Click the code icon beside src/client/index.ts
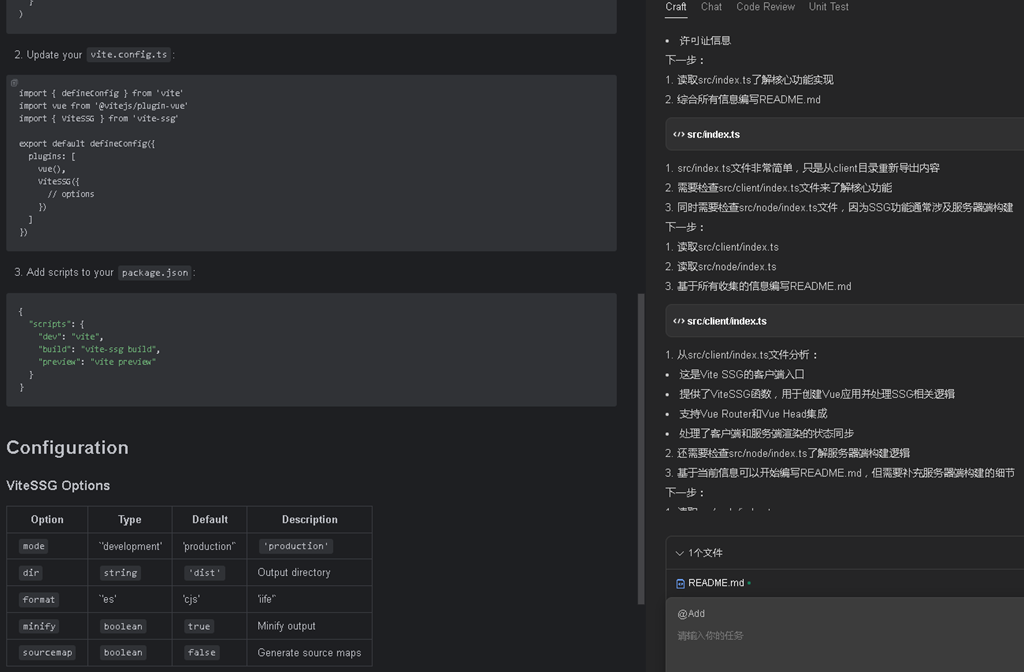This screenshot has width=1024, height=672. pyautogui.click(x=679, y=321)
